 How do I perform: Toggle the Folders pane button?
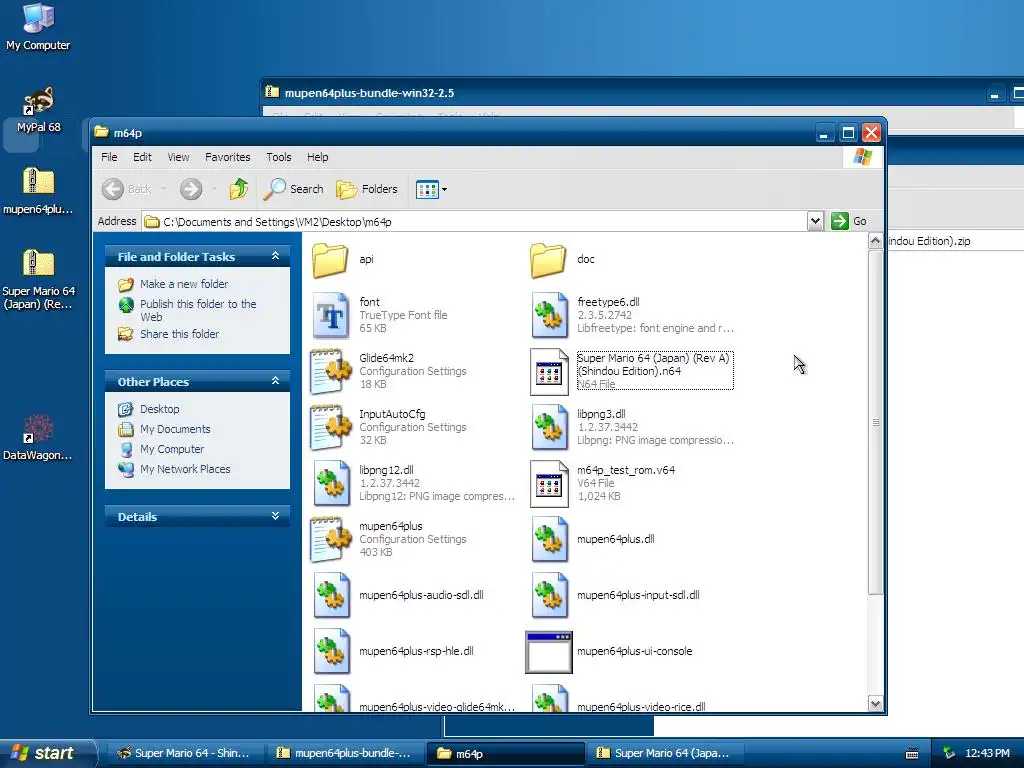point(366,189)
